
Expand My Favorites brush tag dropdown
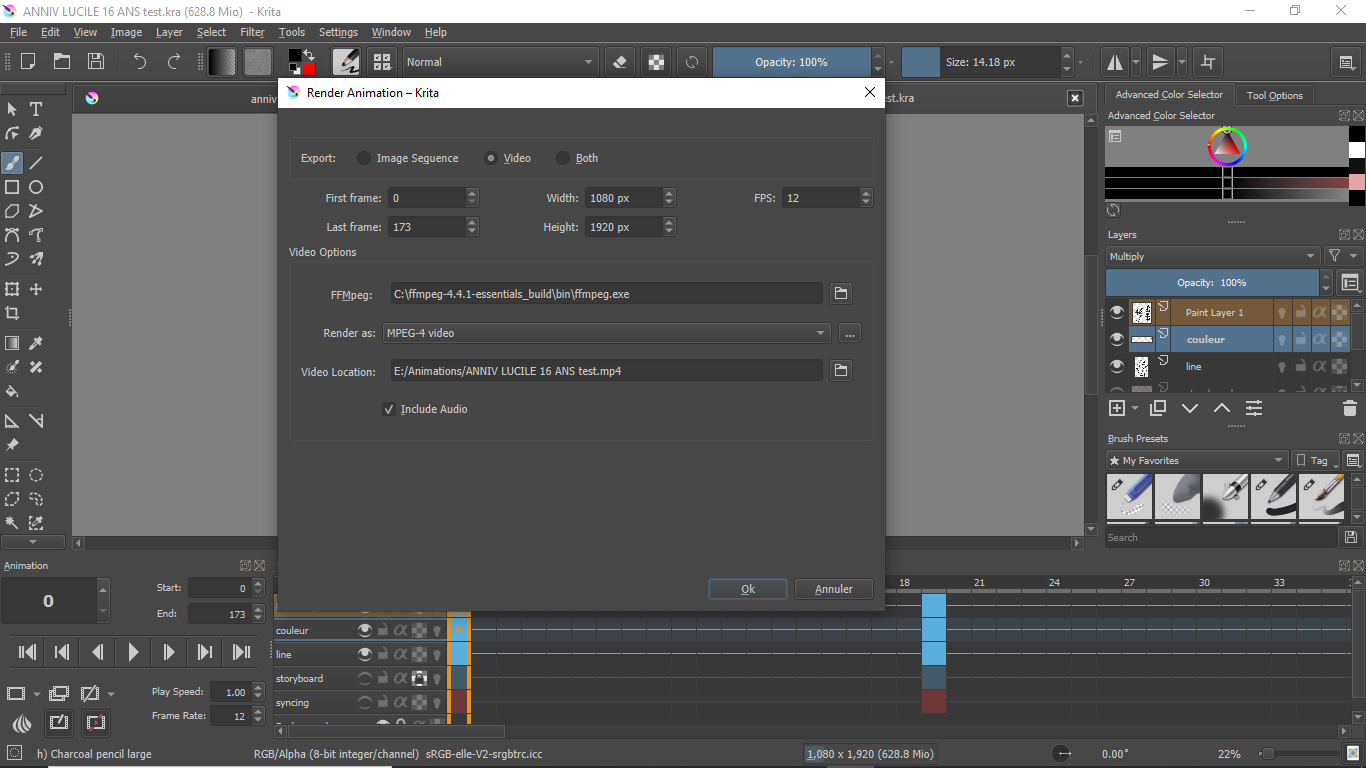pos(1196,461)
